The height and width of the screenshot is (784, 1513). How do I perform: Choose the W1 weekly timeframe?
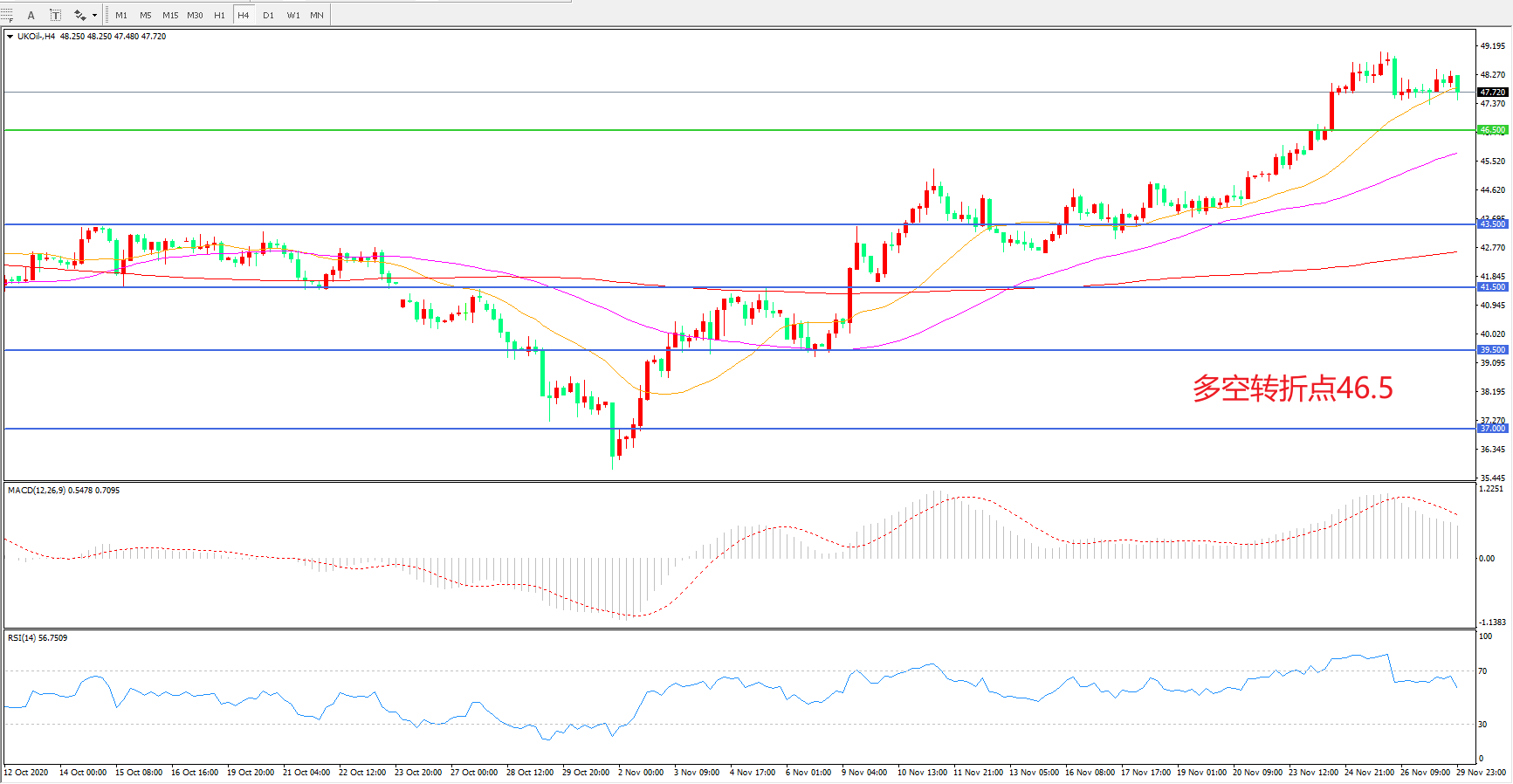pos(293,15)
